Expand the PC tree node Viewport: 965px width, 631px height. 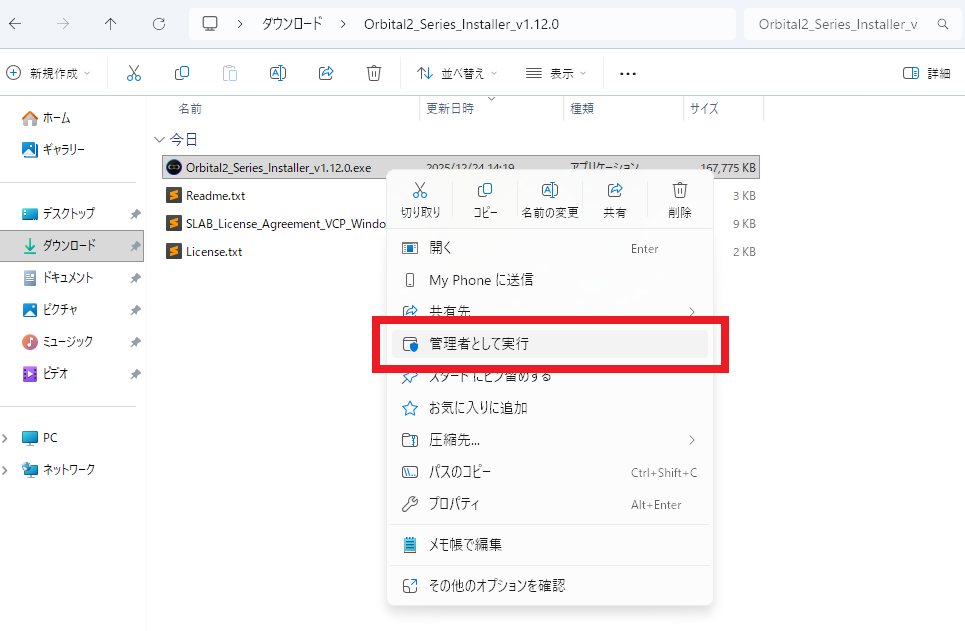[7, 438]
